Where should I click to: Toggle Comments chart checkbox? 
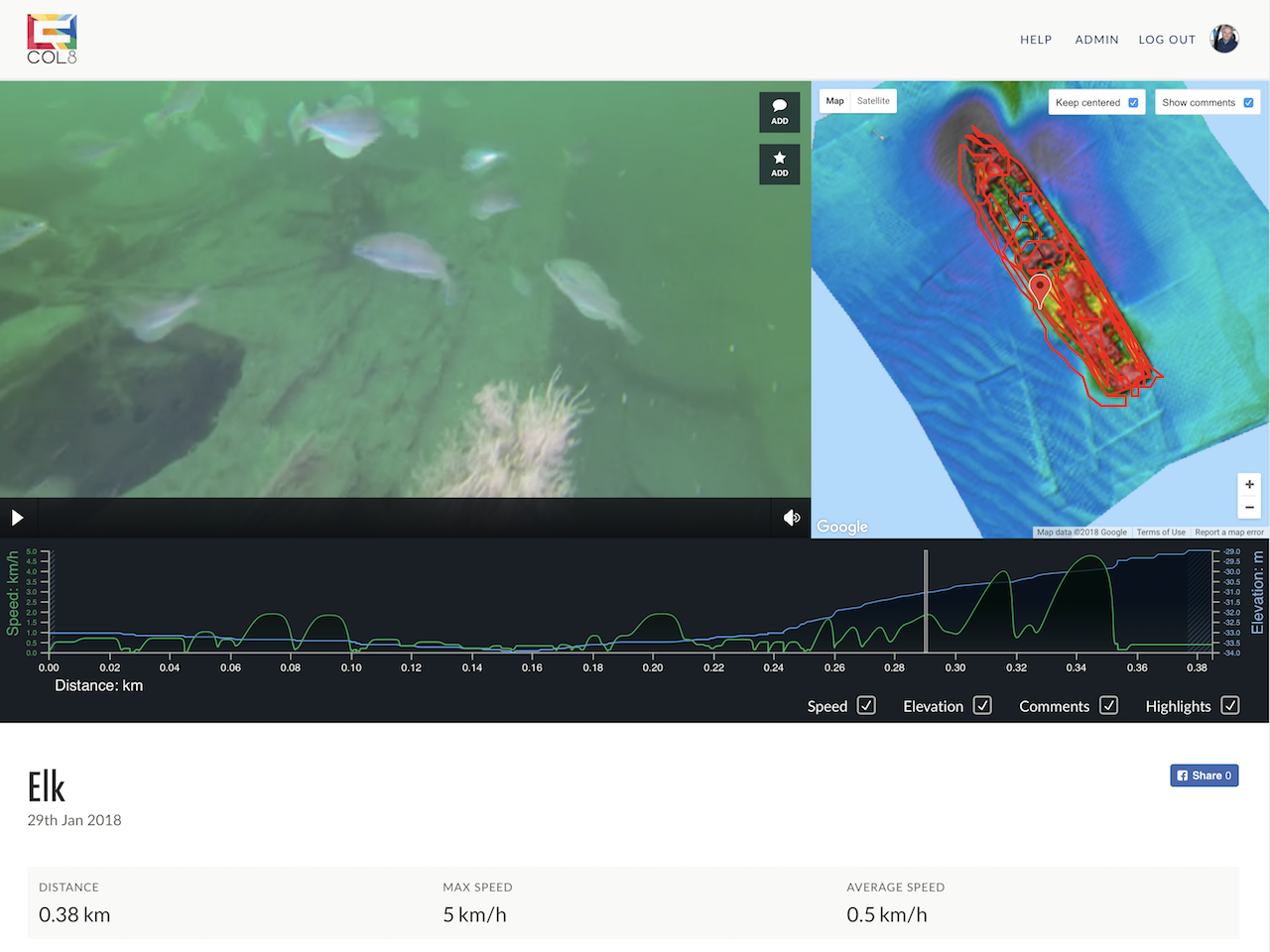1108,705
